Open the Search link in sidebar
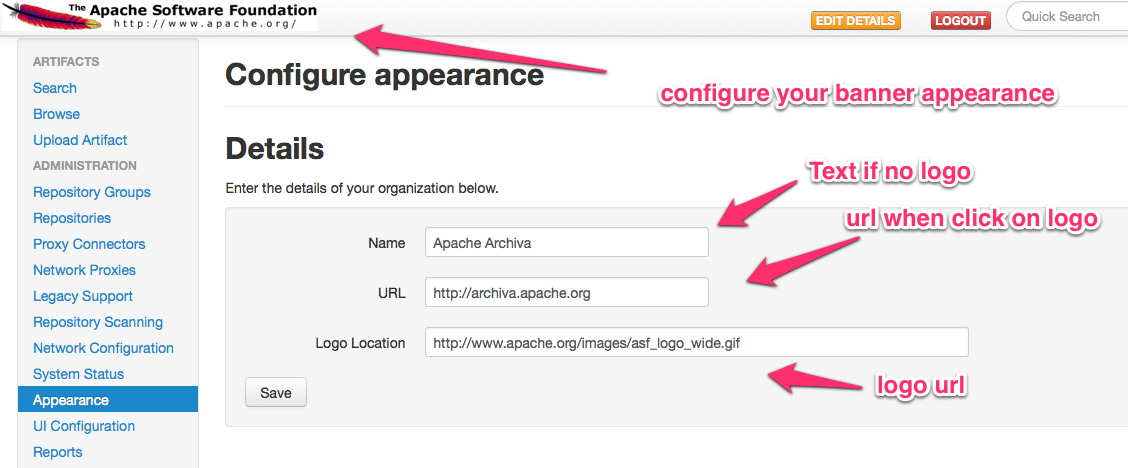The width and height of the screenshot is (1128, 468). point(55,88)
